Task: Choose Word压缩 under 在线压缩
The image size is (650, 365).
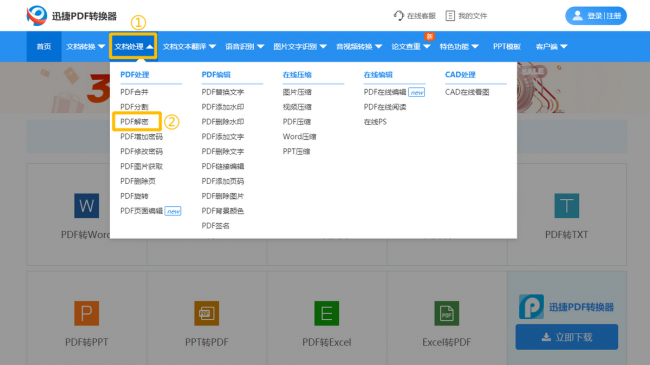Action: pos(299,136)
